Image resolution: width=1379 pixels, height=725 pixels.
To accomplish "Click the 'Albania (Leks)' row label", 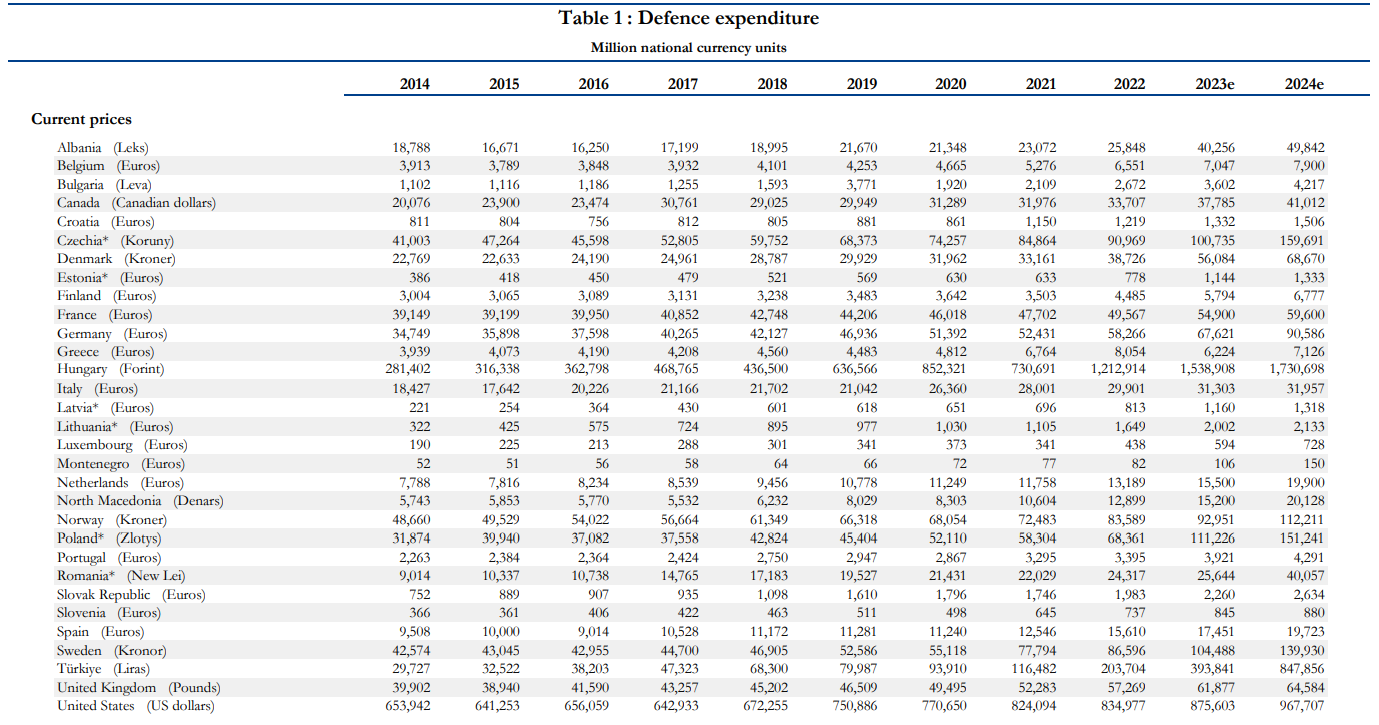I will [x=103, y=147].
